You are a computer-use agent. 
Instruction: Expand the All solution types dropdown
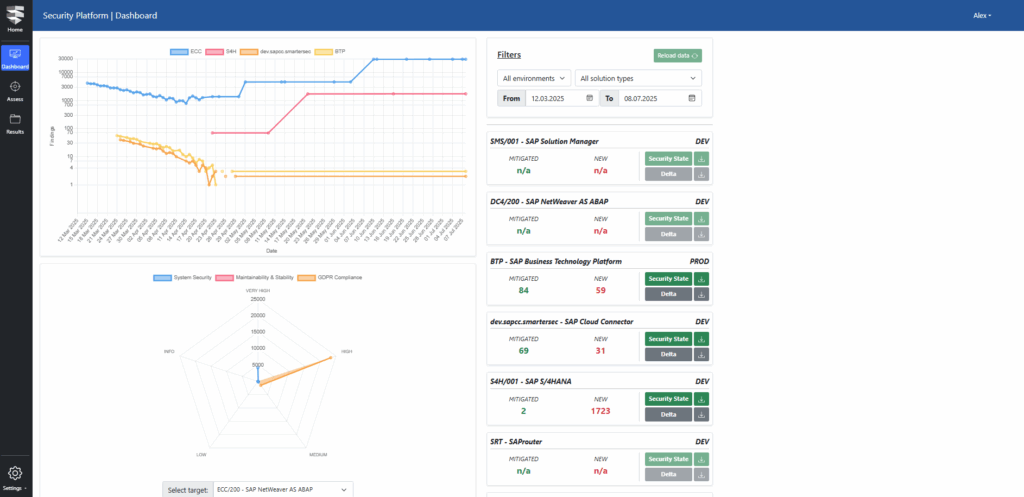click(638, 77)
